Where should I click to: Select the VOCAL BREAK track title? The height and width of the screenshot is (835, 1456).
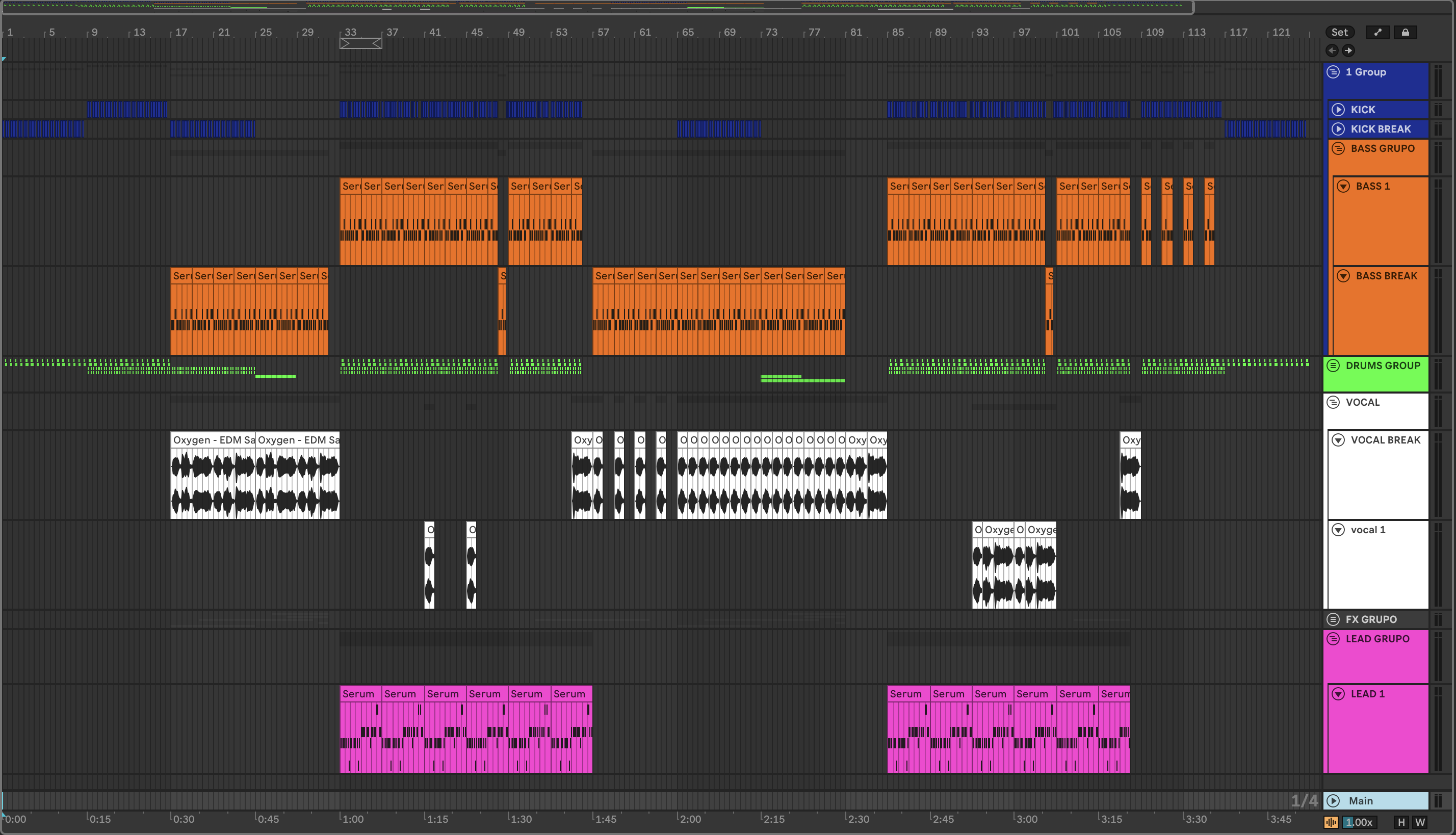(x=1386, y=440)
